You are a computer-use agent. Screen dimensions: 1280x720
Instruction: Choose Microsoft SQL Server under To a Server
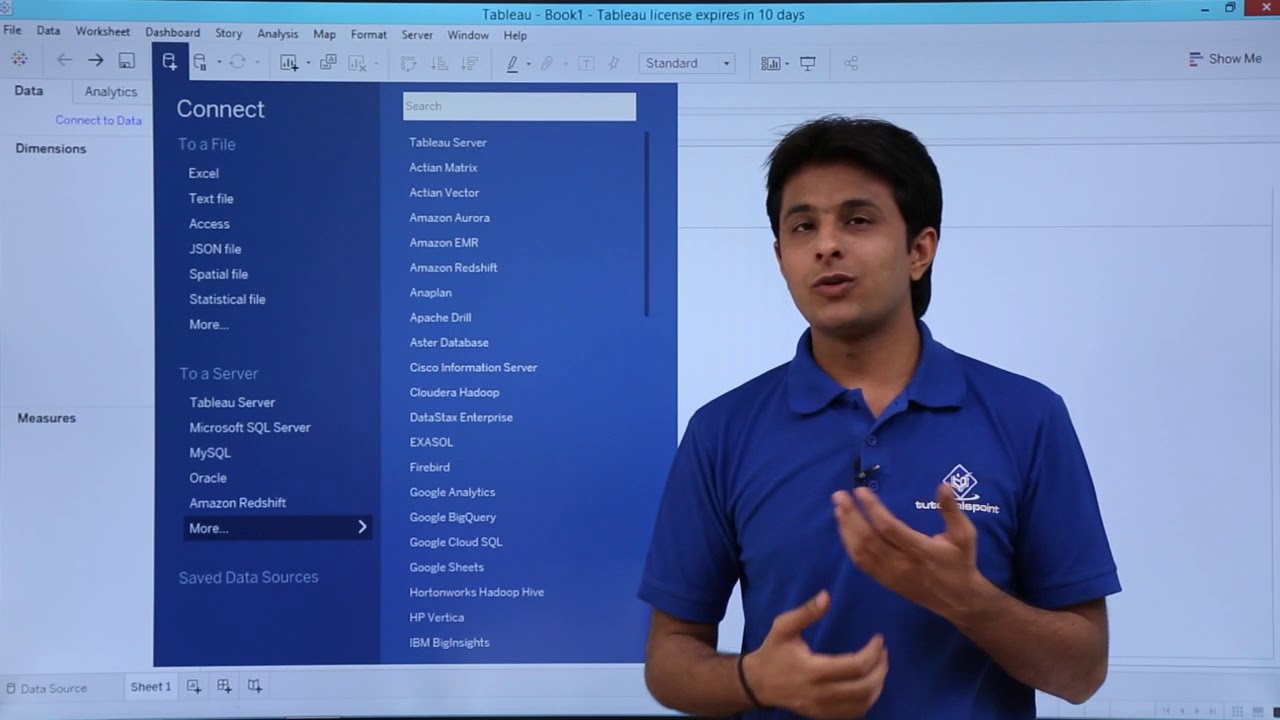(250, 427)
